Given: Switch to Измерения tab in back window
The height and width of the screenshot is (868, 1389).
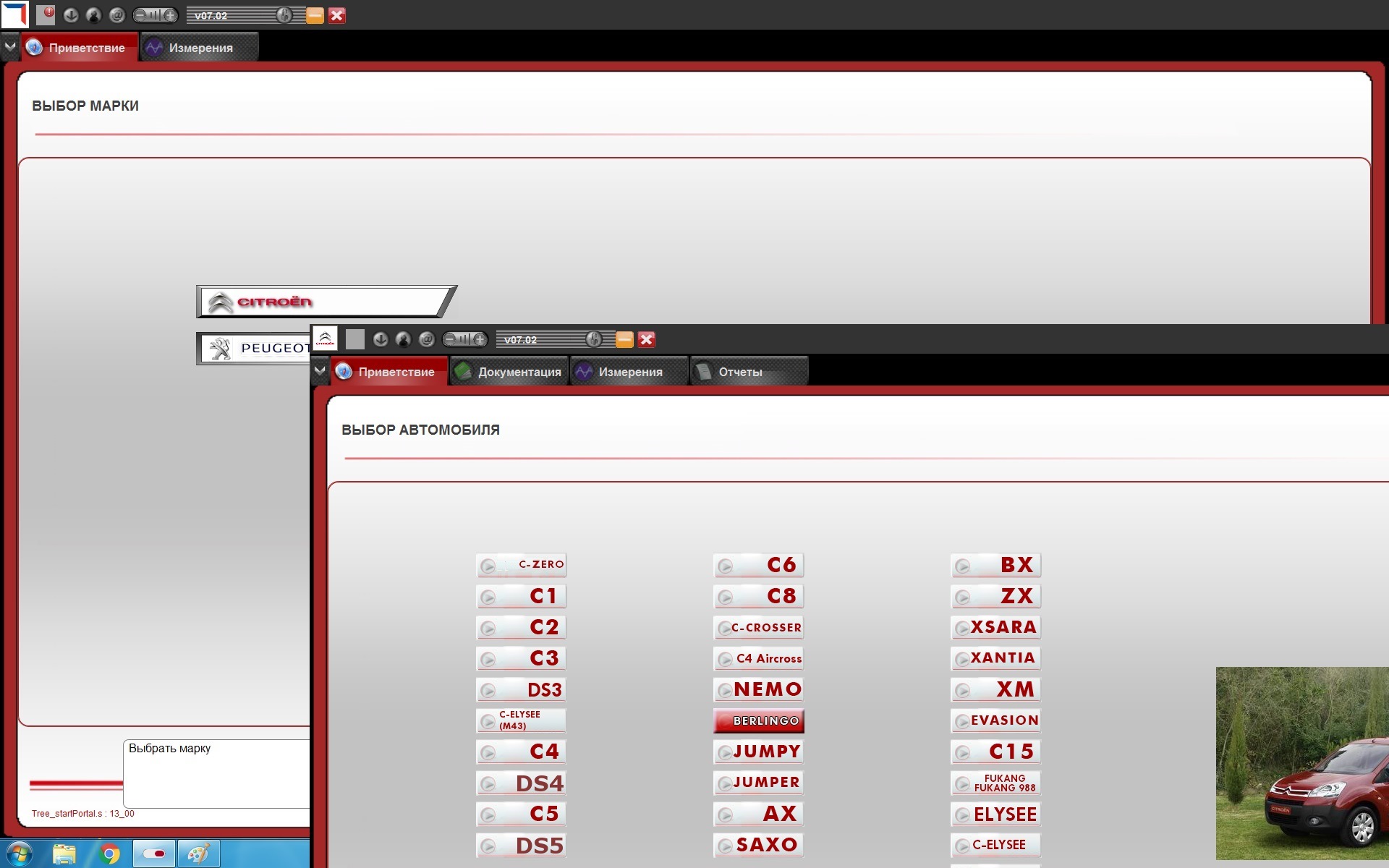Looking at the screenshot, I should [x=198, y=48].
